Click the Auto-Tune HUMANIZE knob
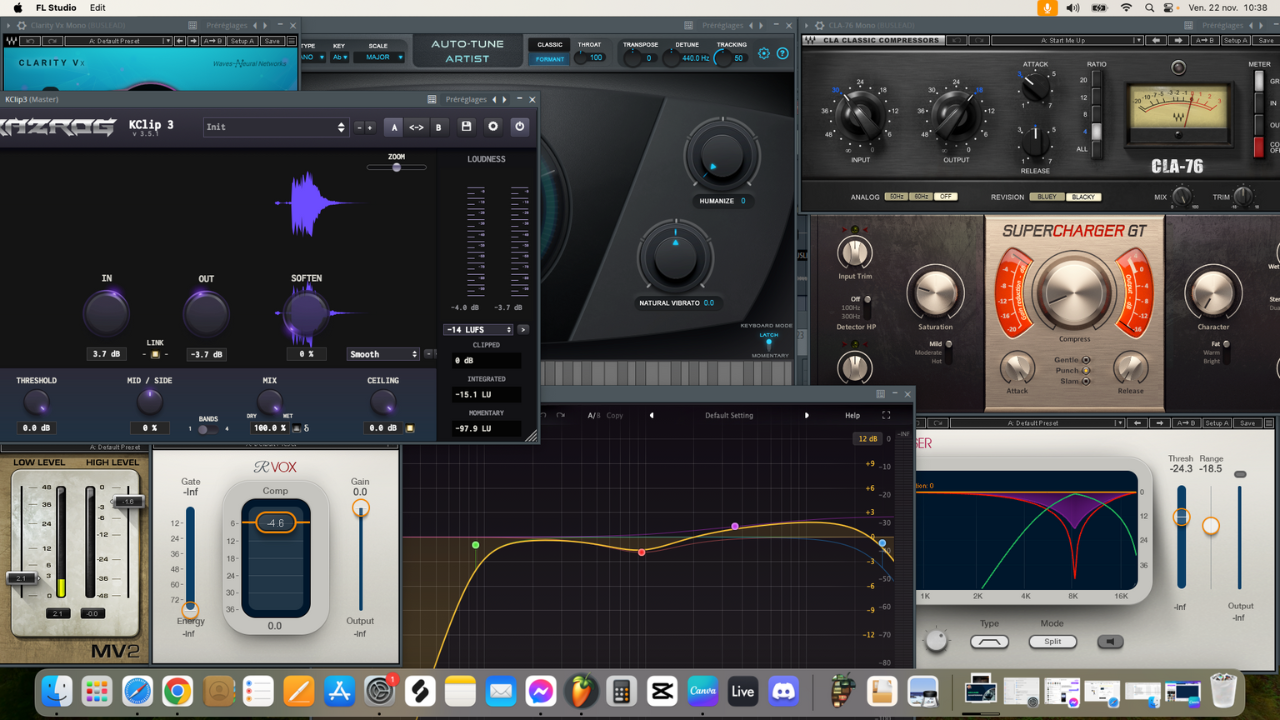Screen dimensions: 1280x720 click(721, 156)
